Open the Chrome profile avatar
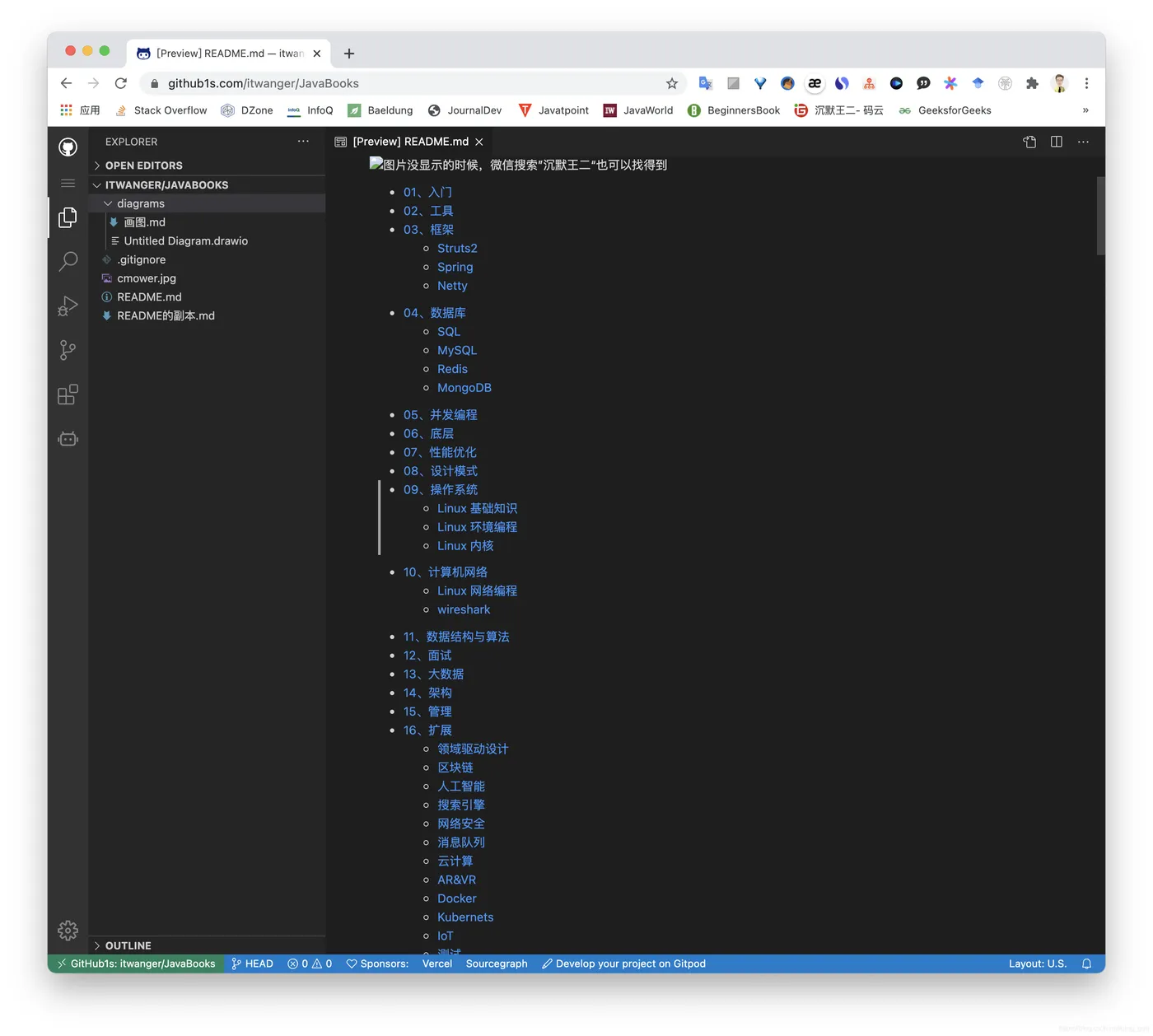Screen dimensions: 1153x1036 (x=1060, y=83)
